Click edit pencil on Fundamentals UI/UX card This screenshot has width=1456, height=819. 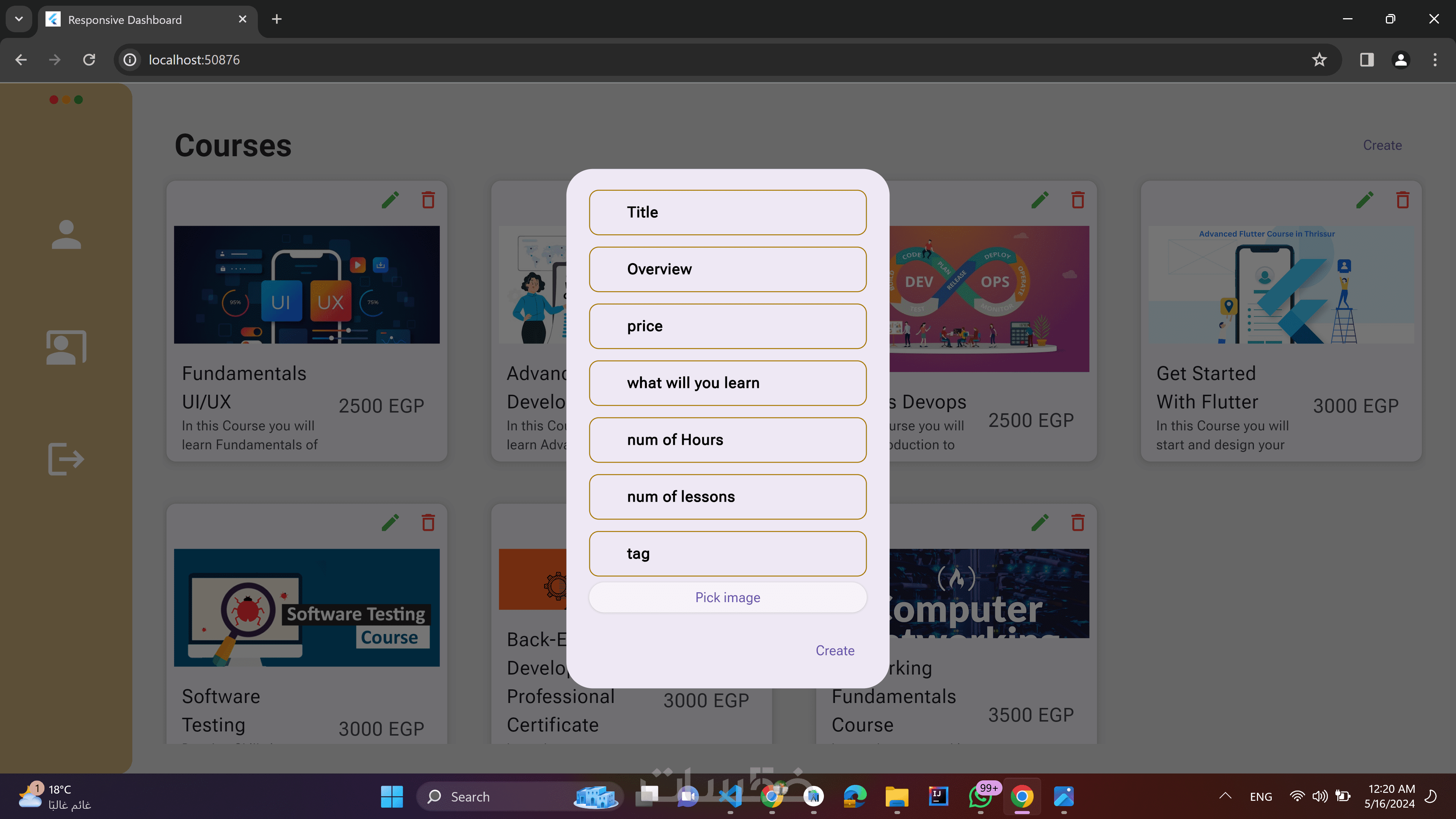(391, 200)
